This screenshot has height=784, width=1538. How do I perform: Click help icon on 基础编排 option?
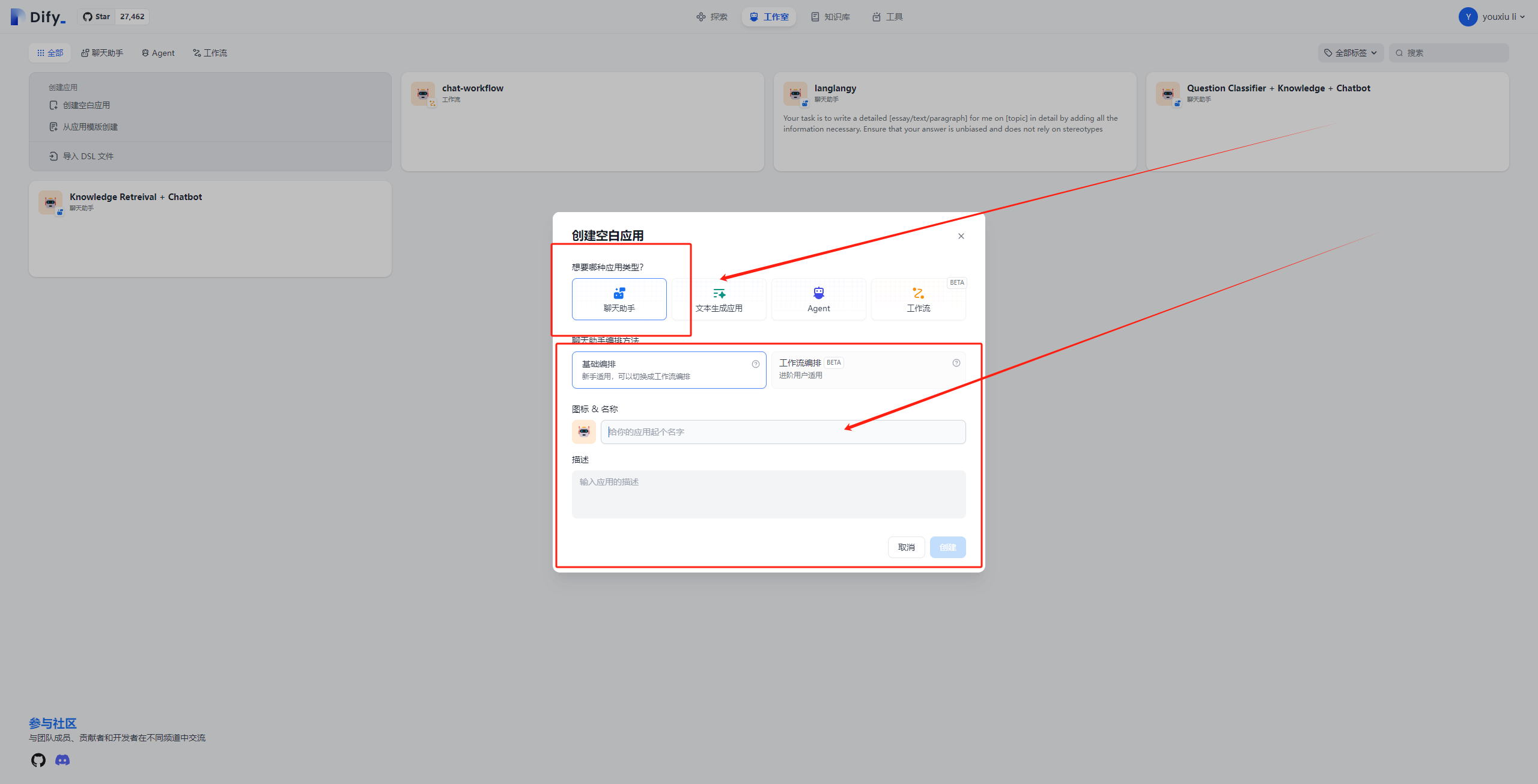756,364
